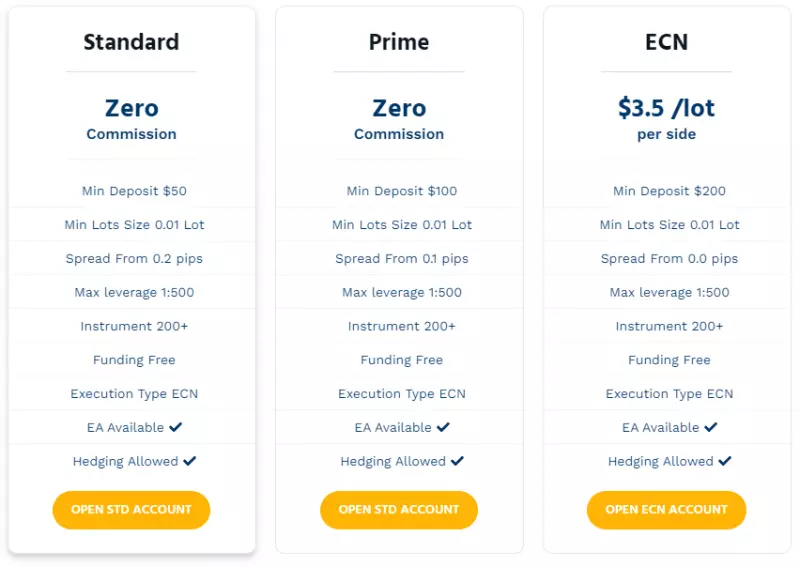Click the Spread From 0.0 pips row
This screenshot has width=800, height=567.
click(669, 258)
